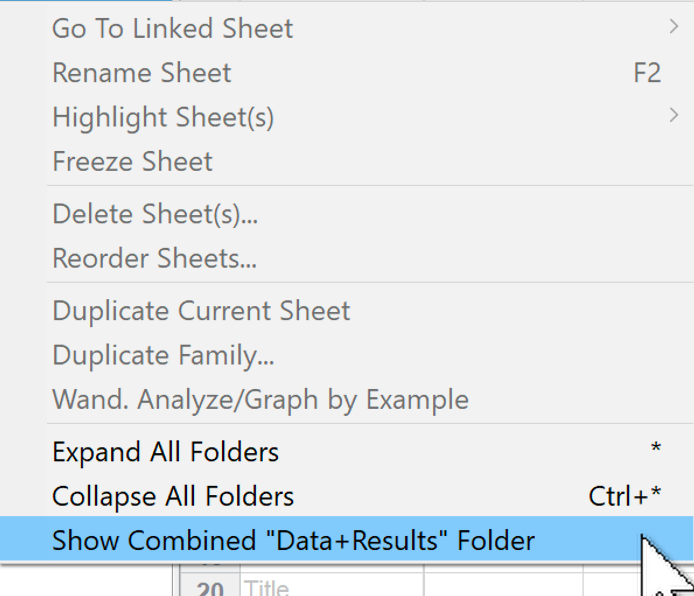The image size is (694, 596).
Task: Show the Combined "Data+Results" Folder
Action: click(293, 541)
